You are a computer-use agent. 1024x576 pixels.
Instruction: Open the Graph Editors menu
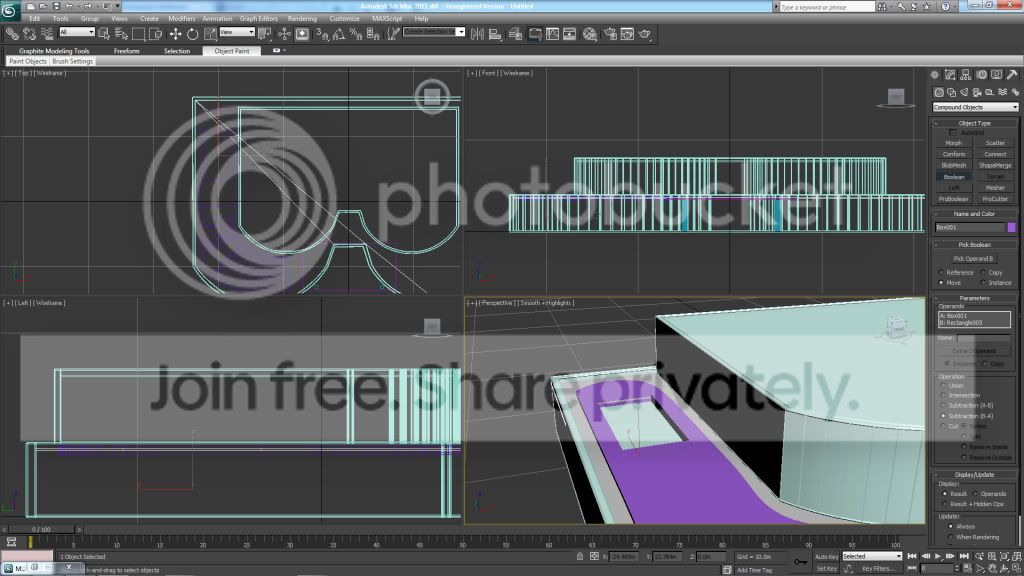pyautogui.click(x=259, y=18)
